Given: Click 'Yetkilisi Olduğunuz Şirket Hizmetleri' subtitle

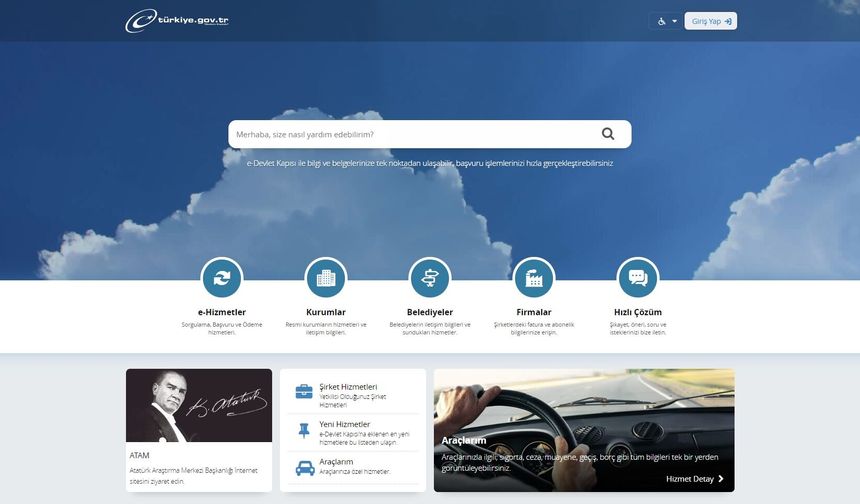Looking at the screenshot, I should point(353,401).
